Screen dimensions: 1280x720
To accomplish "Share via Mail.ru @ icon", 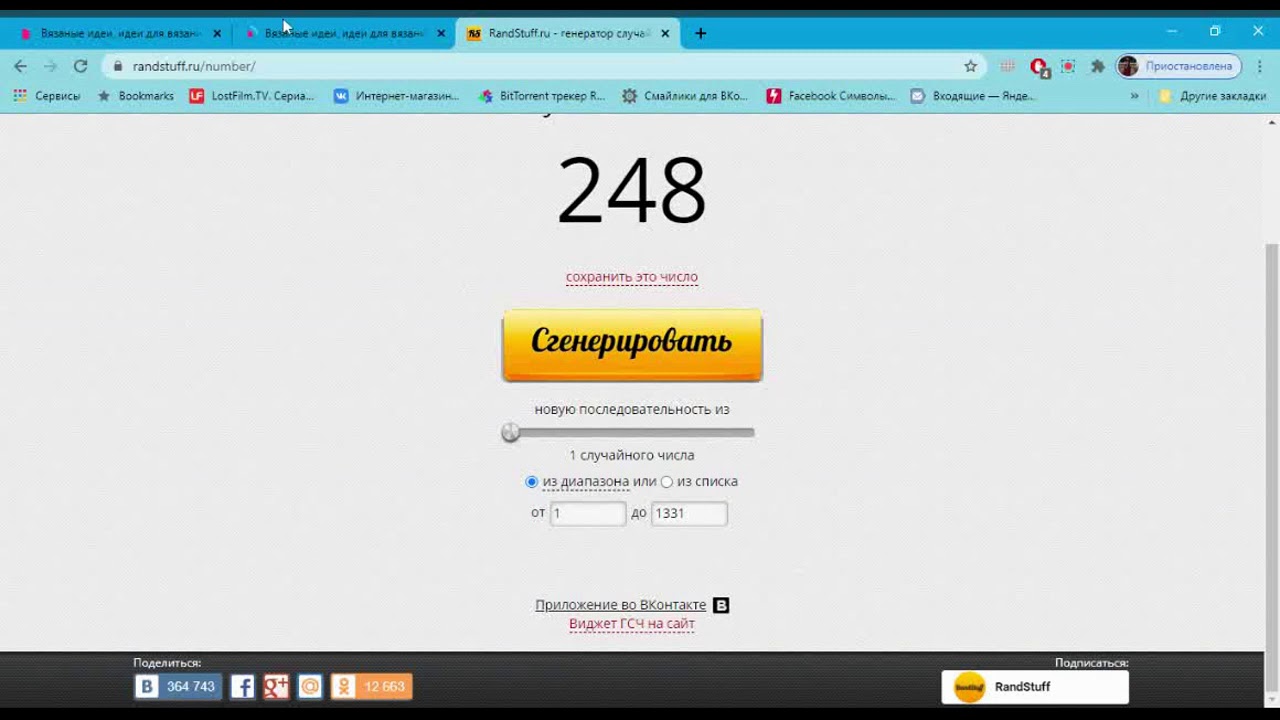I will coord(310,686).
